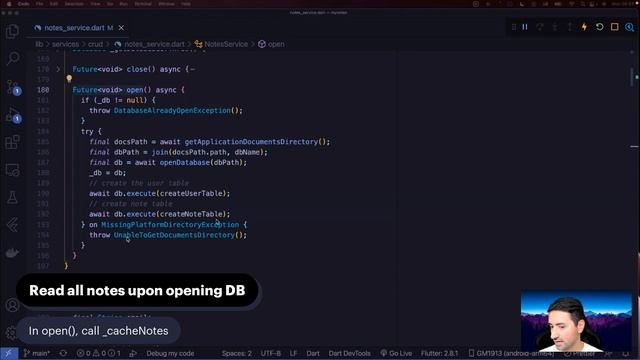This screenshot has height=360, width=640.
Task: Open the Remote Explorer view
Action: tap(12, 170)
